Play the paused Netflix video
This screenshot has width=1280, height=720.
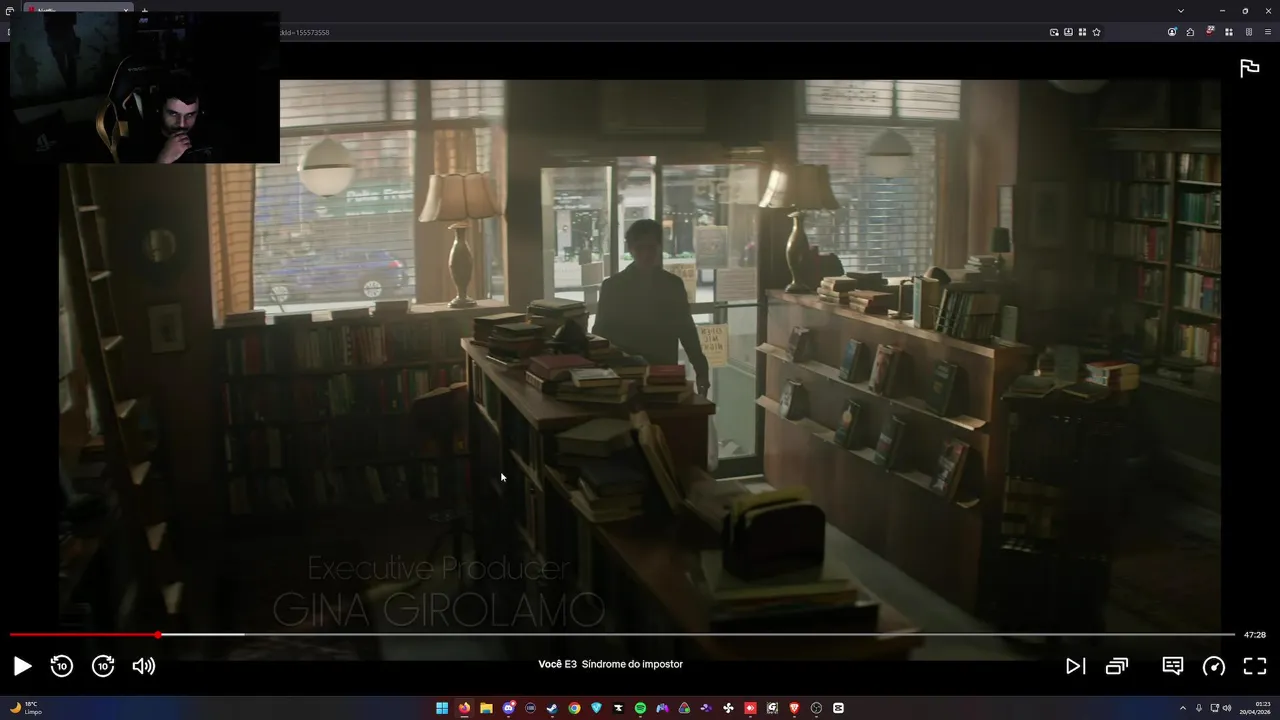coord(22,666)
